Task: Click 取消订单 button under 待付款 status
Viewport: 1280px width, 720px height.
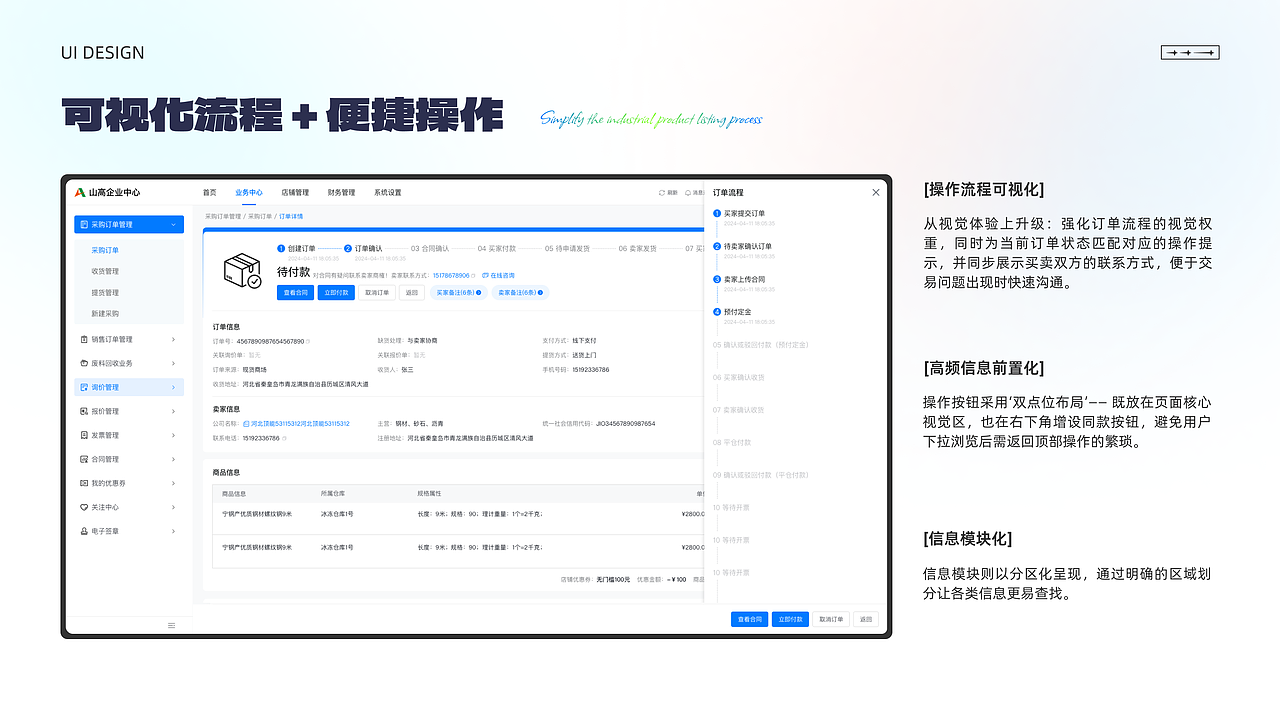Action: 377,293
